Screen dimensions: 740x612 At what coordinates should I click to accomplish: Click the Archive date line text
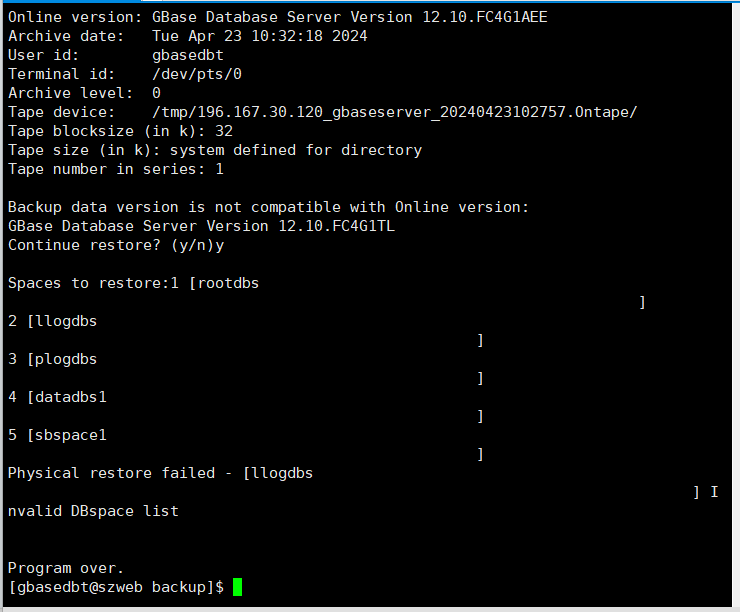pyautogui.click(x=187, y=36)
